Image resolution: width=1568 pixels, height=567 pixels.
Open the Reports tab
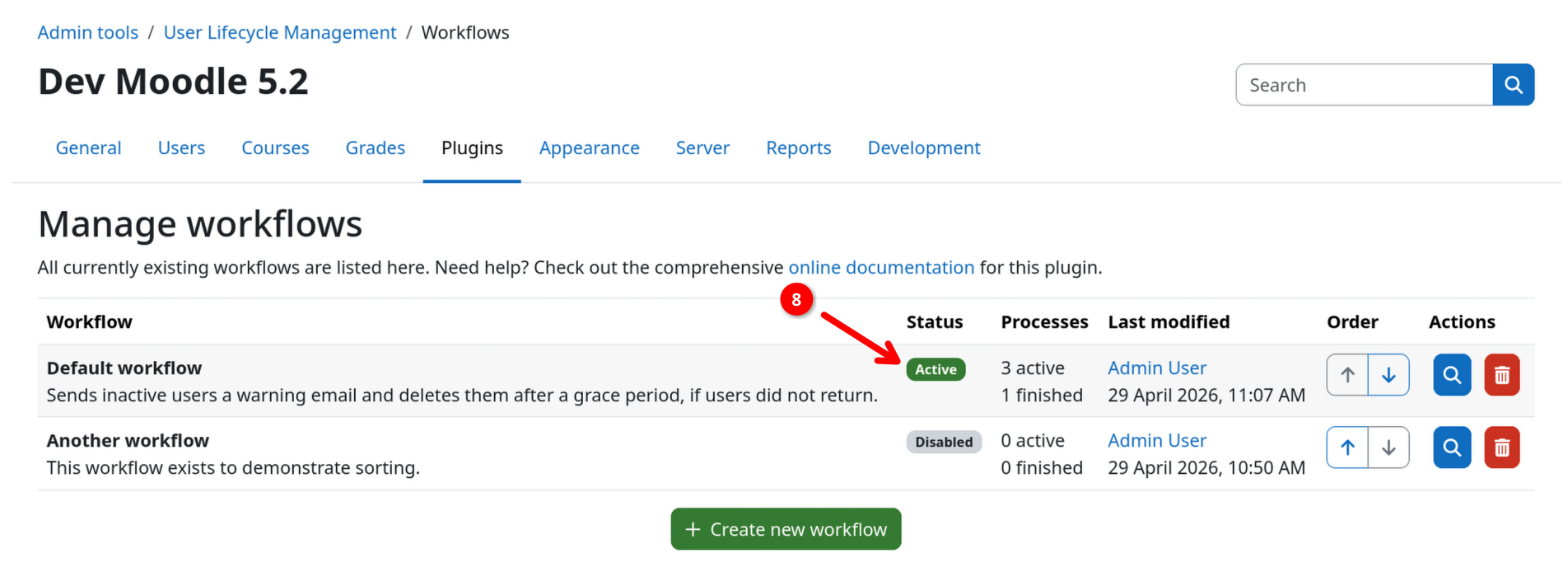798,148
